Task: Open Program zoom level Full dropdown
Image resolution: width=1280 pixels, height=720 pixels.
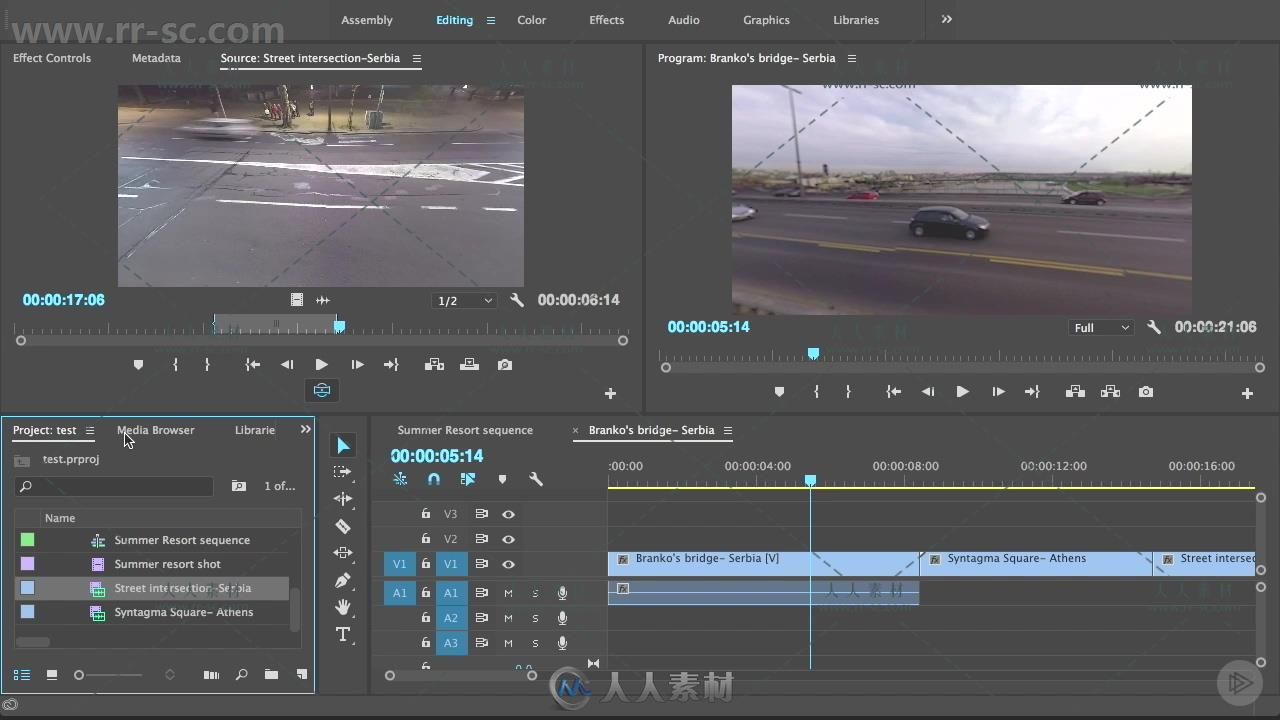Action: pos(1101,328)
